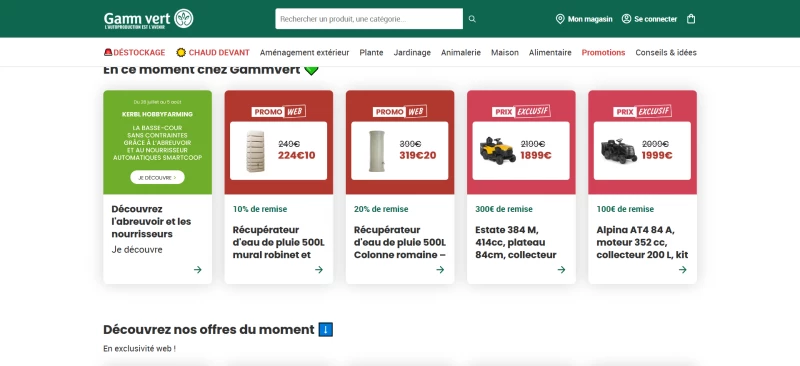Viewport: 800px width, 366px height.
Task: Open the Plante category
Action: pyautogui.click(x=371, y=52)
